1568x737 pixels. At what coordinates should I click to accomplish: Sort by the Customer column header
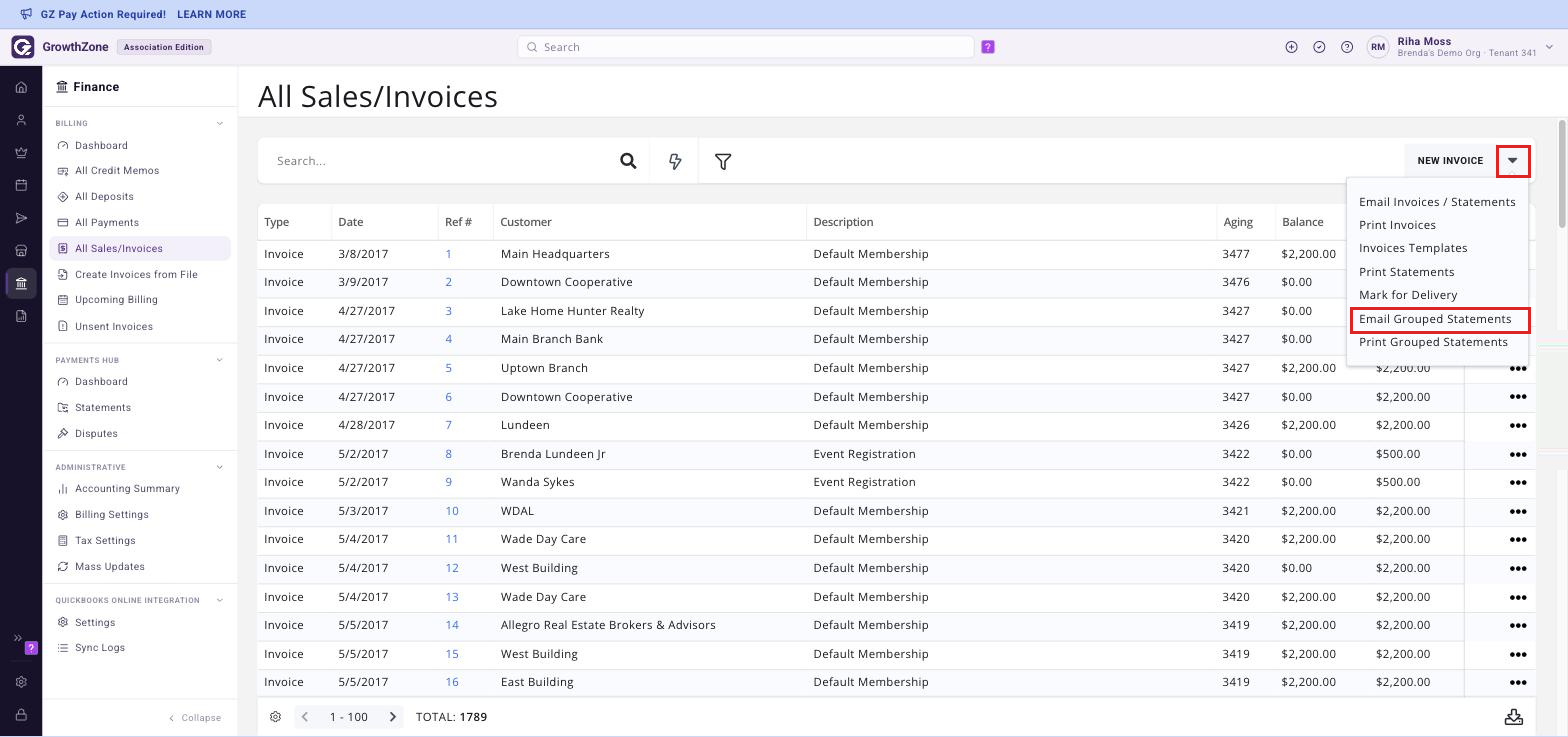pos(526,222)
